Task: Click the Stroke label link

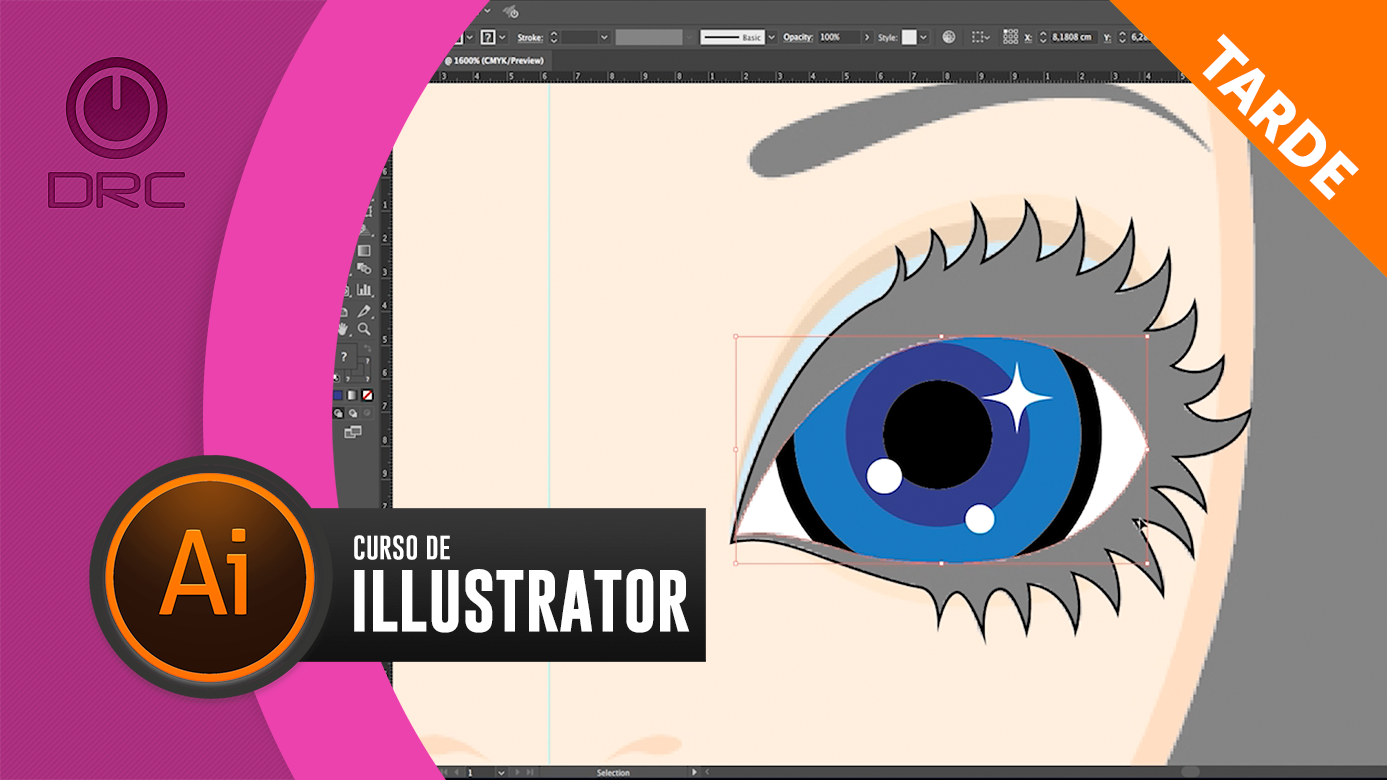Action: point(530,37)
